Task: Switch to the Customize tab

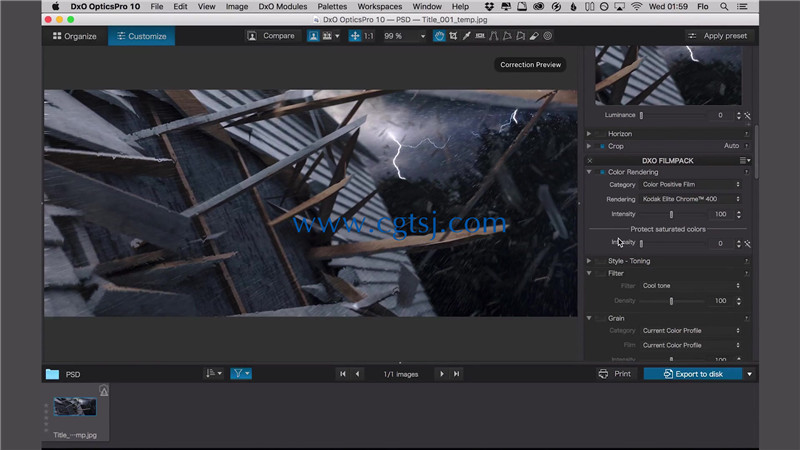Action: [x=141, y=36]
